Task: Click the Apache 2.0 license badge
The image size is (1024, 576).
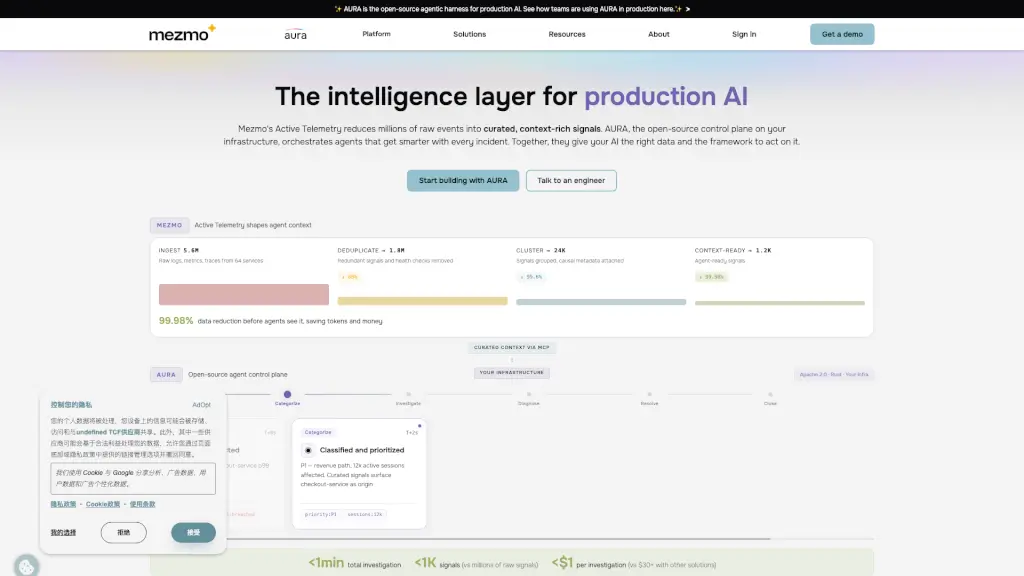Action: pos(834,374)
